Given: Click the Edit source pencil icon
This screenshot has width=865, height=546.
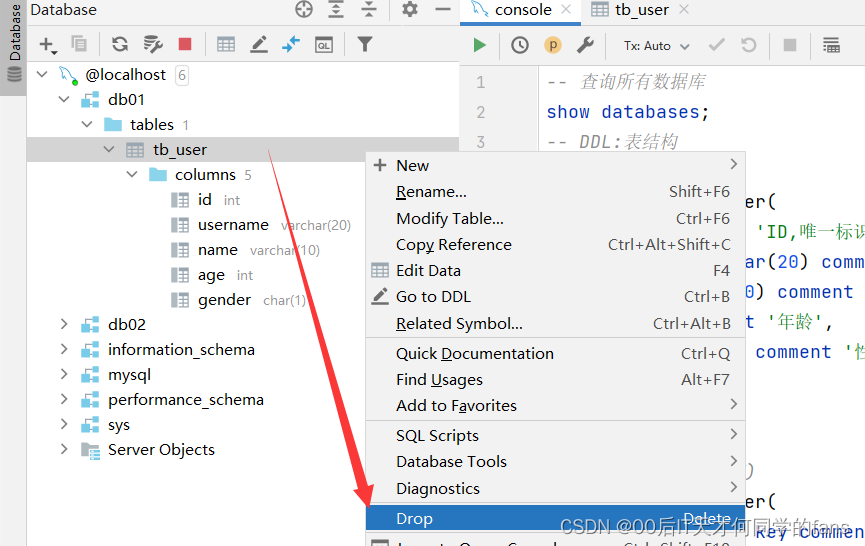Looking at the screenshot, I should click(259, 44).
